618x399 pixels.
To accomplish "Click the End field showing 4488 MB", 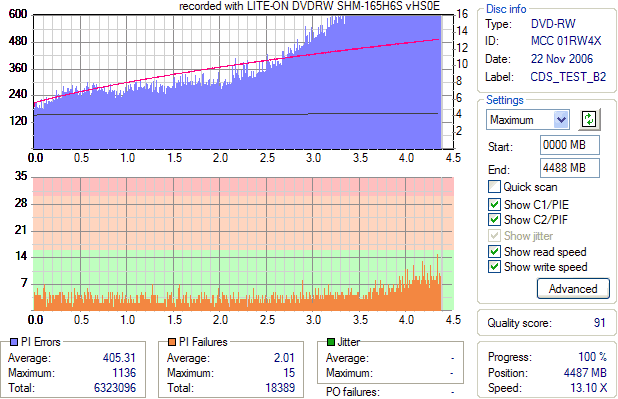I will 570,168.
